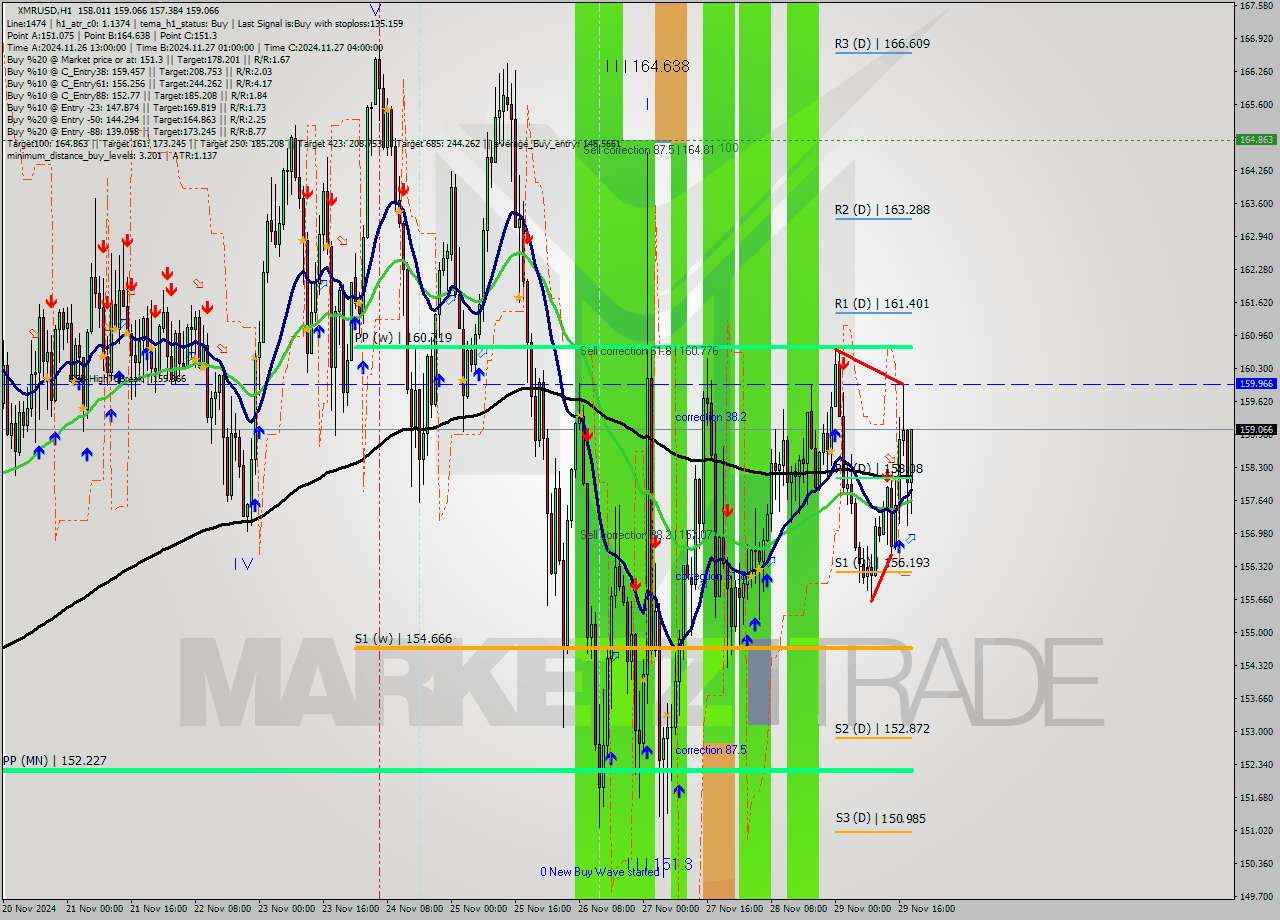Select the short red ascending trendline below S1 (D)
Screen dimensions: 1280x920
(x=881, y=577)
